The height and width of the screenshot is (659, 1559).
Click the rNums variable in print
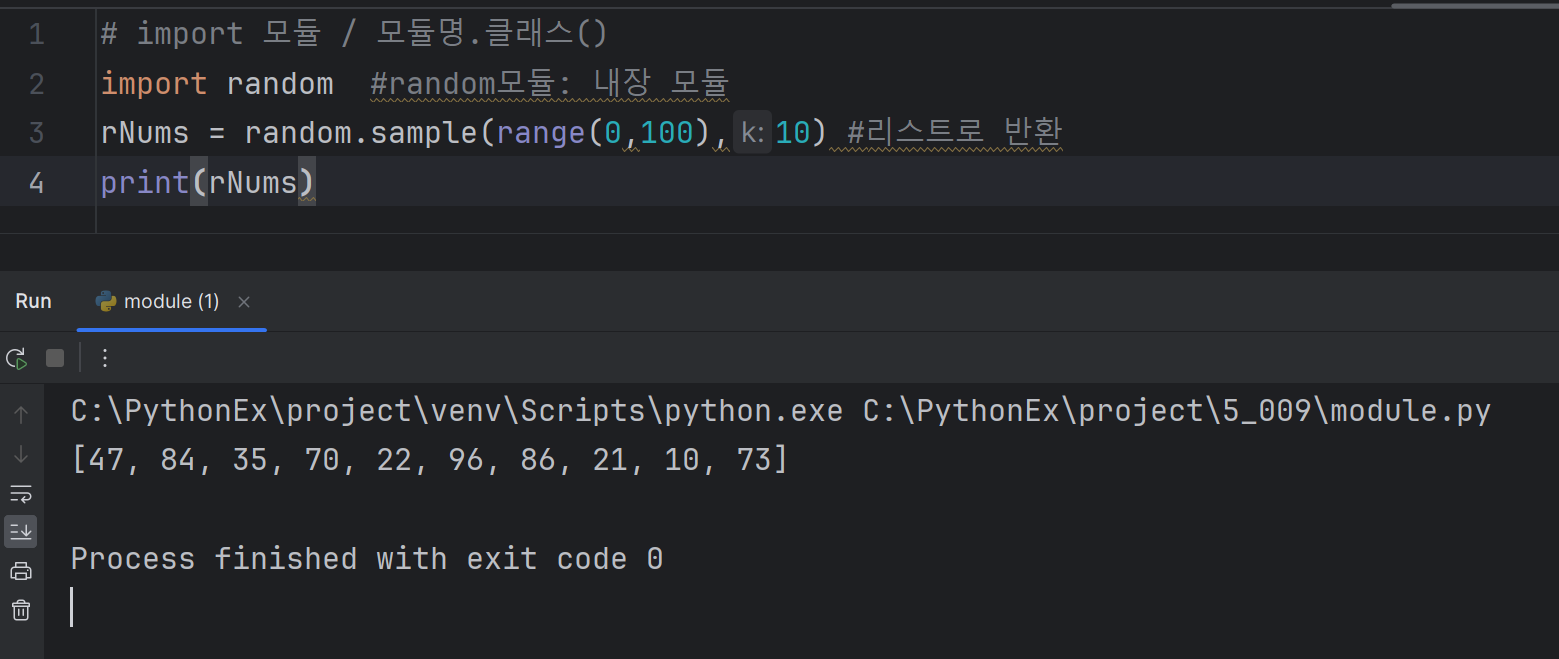(x=254, y=183)
